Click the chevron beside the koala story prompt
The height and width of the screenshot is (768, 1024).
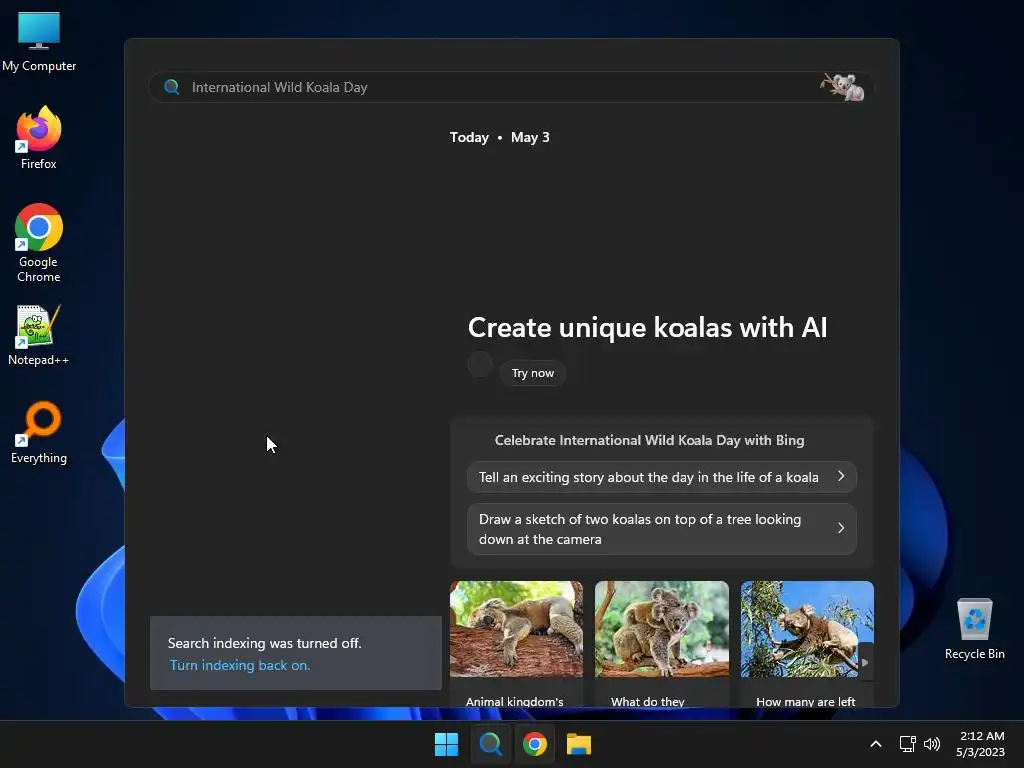(x=841, y=477)
